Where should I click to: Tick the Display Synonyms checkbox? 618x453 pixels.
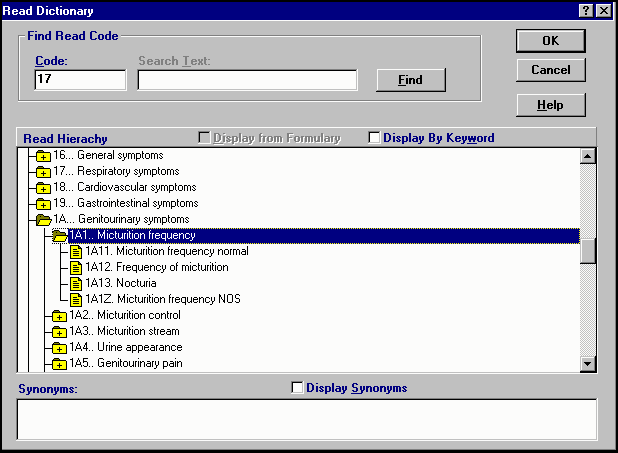click(x=297, y=388)
